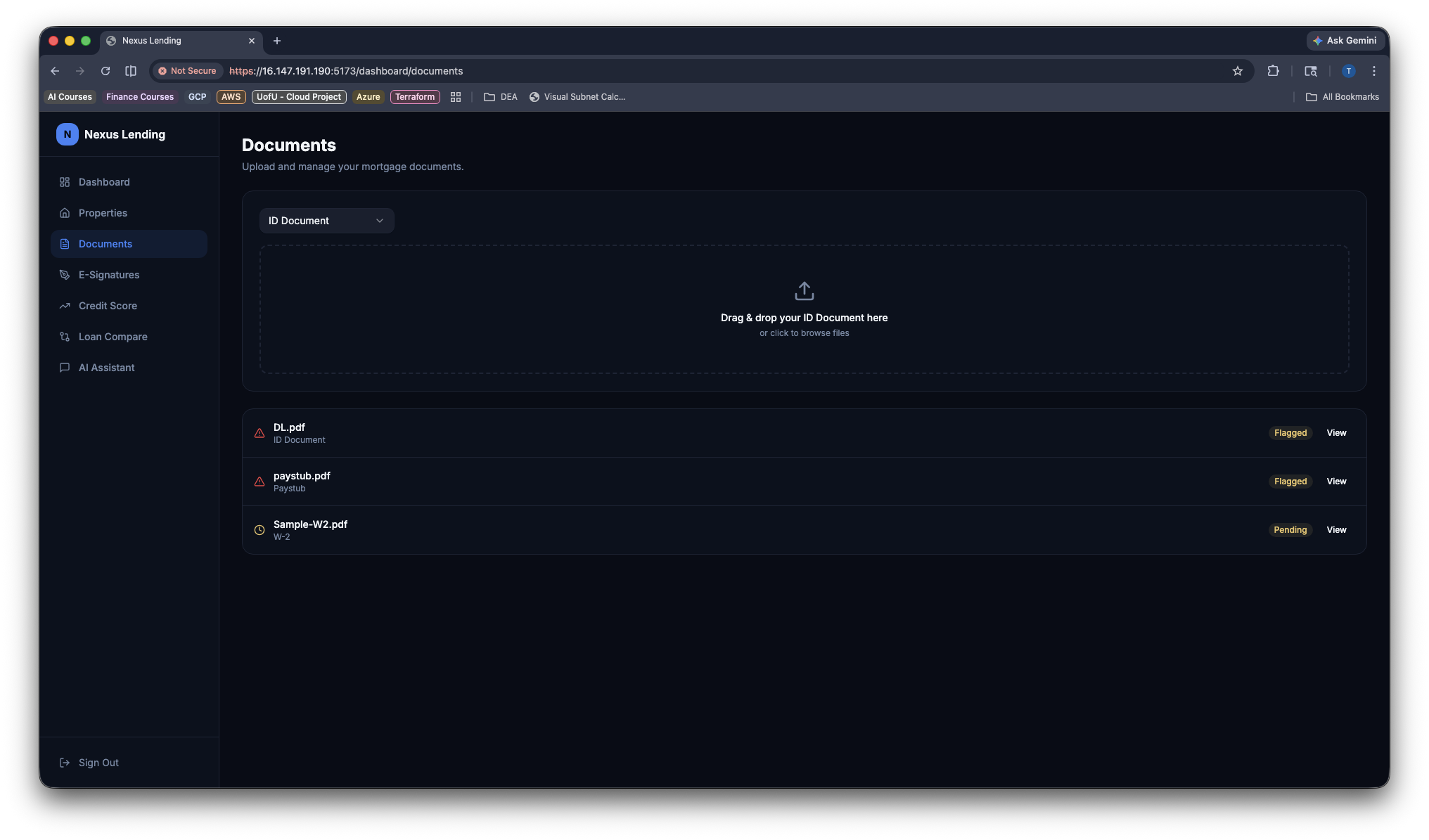Sign out of Nexus Lending
The height and width of the screenshot is (840, 1429).
click(98, 763)
